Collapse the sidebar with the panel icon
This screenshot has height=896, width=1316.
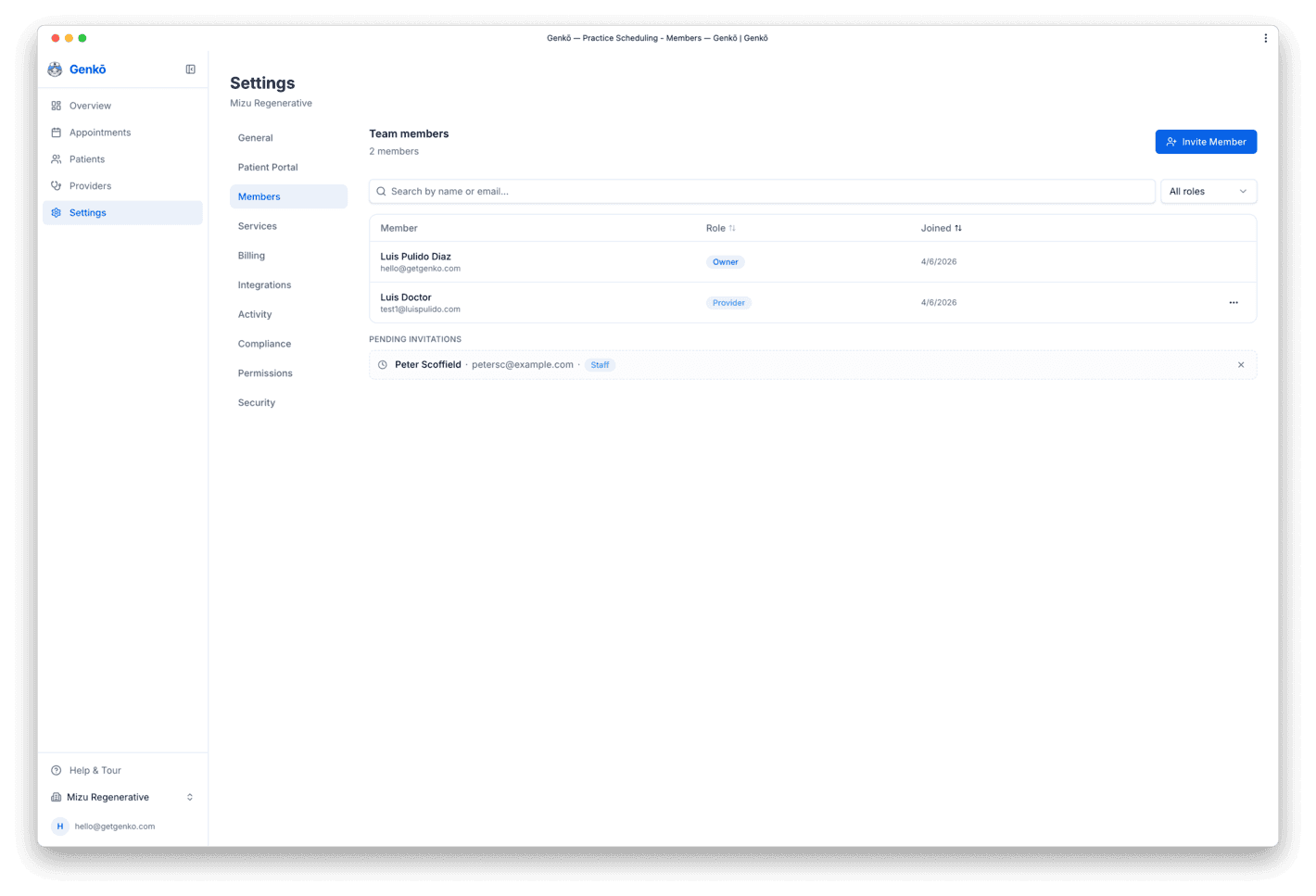click(190, 69)
